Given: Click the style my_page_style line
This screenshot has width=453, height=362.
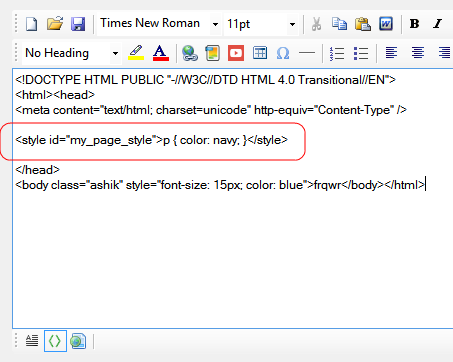Looking at the screenshot, I should [x=151, y=140].
